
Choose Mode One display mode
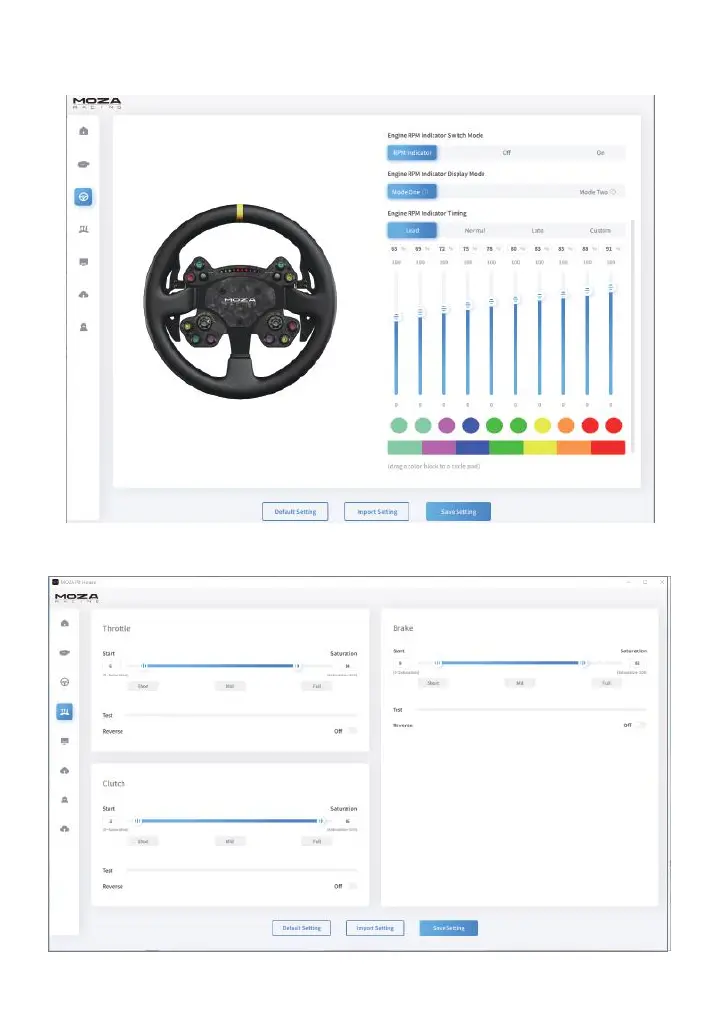click(412, 192)
